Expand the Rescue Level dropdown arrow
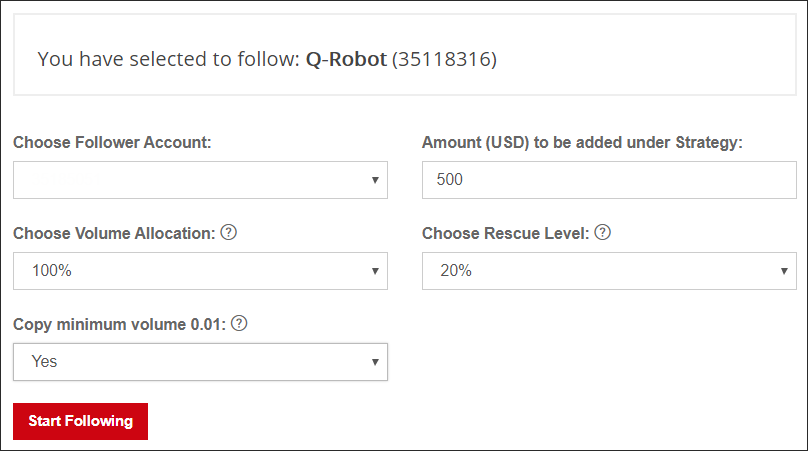Viewport: 808px width, 451px height. pyautogui.click(x=784, y=271)
